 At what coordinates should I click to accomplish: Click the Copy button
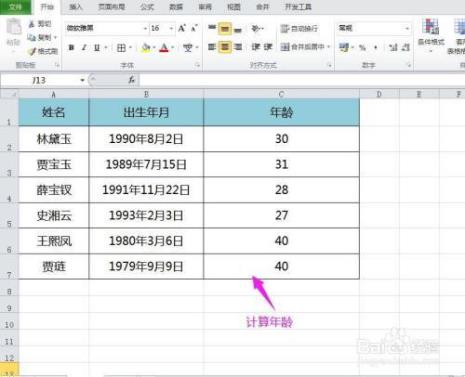pyautogui.click(x=39, y=37)
